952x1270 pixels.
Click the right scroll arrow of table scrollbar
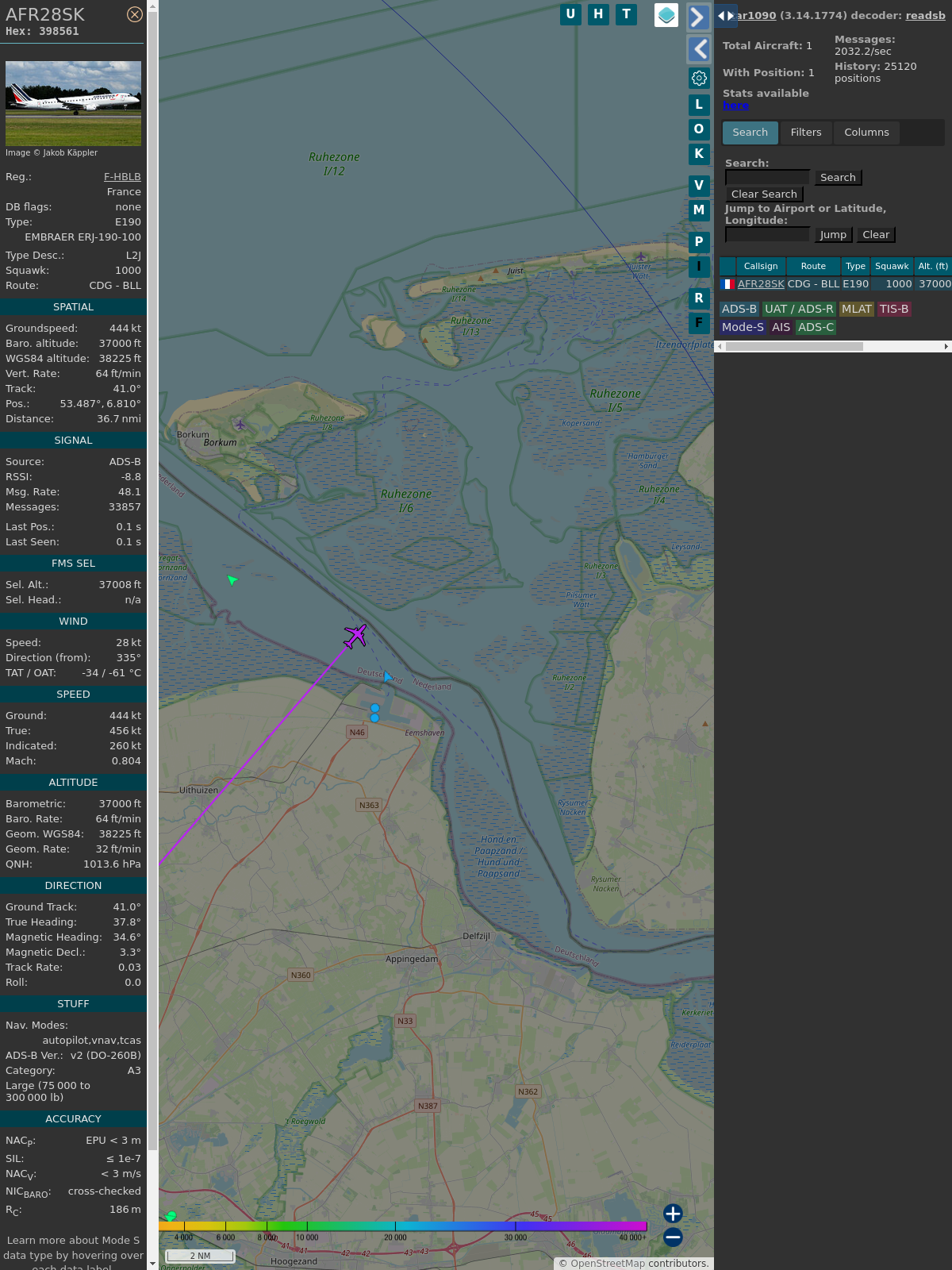(x=946, y=347)
